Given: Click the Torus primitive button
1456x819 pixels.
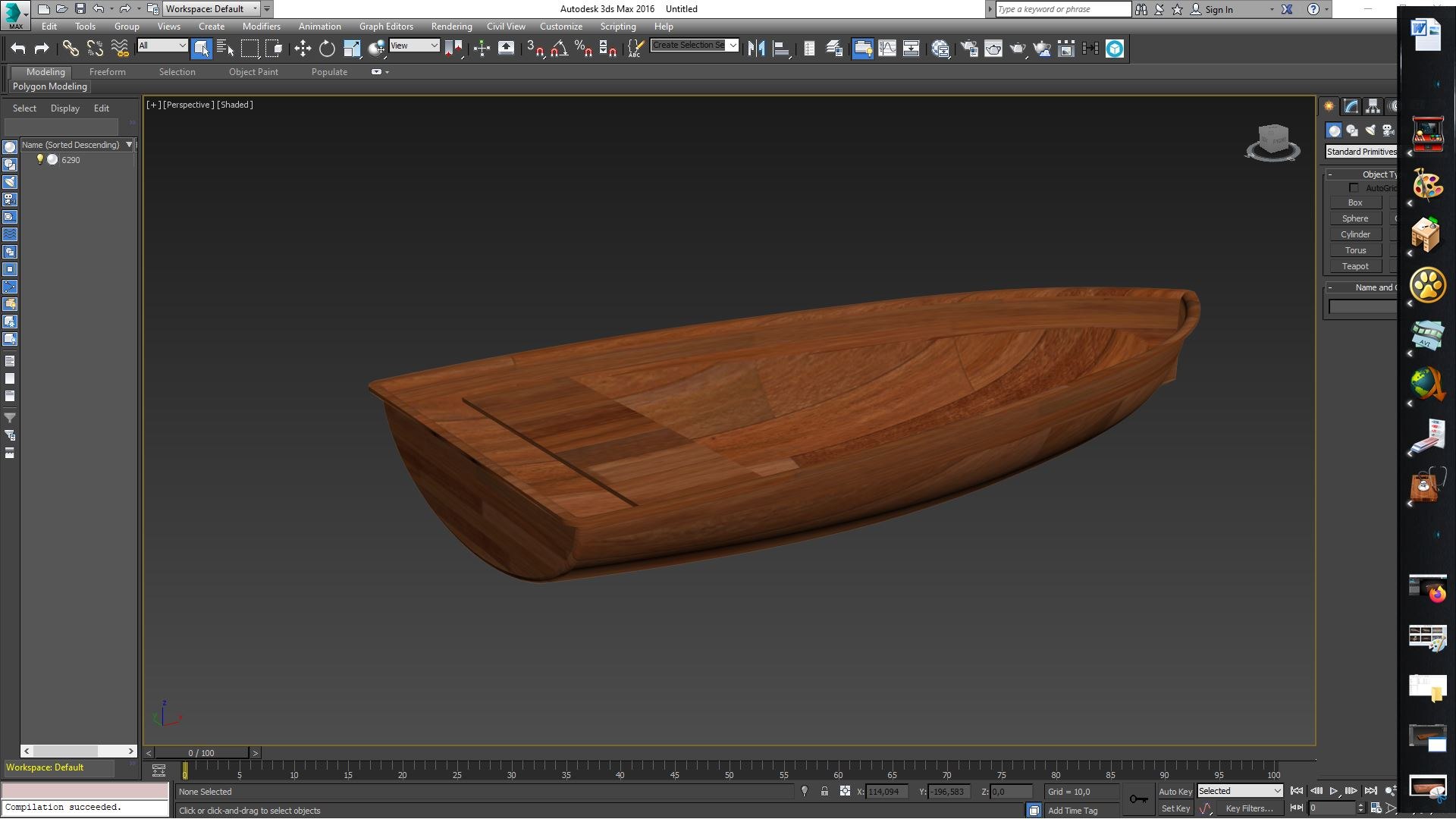Looking at the screenshot, I should pos(1354,250).
